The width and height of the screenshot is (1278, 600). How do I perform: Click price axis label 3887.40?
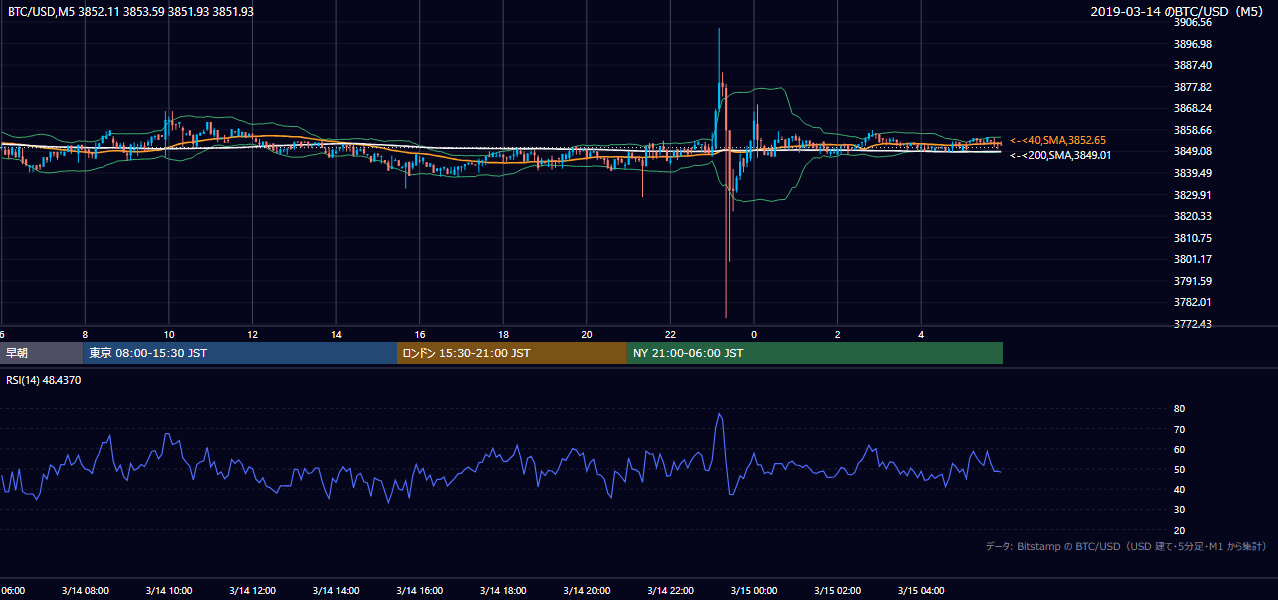(x=1193, y=65)
